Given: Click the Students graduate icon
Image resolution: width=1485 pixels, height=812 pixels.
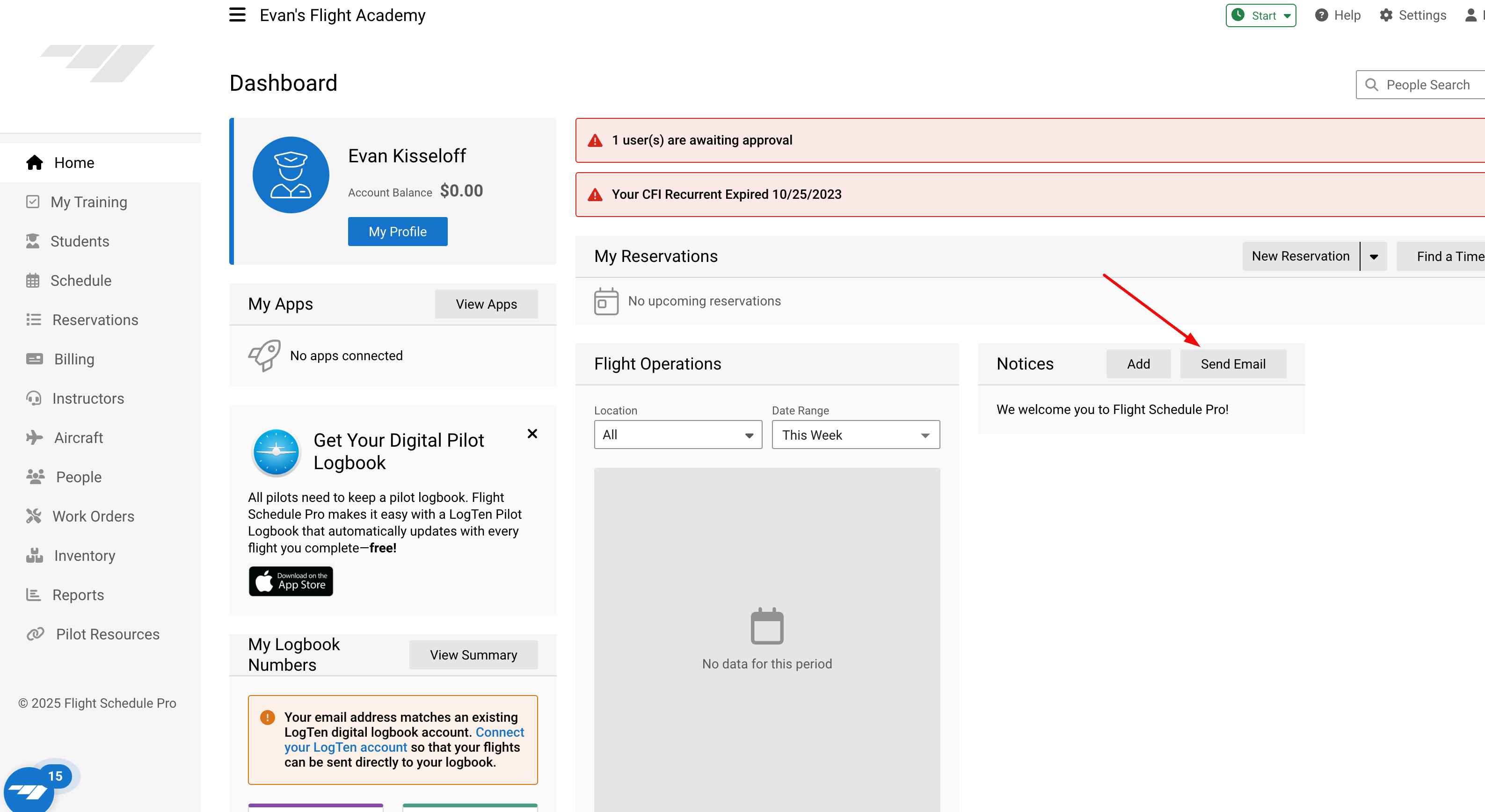Looking at the screenshot, I should pyautogui.click(x=33, y=241).
